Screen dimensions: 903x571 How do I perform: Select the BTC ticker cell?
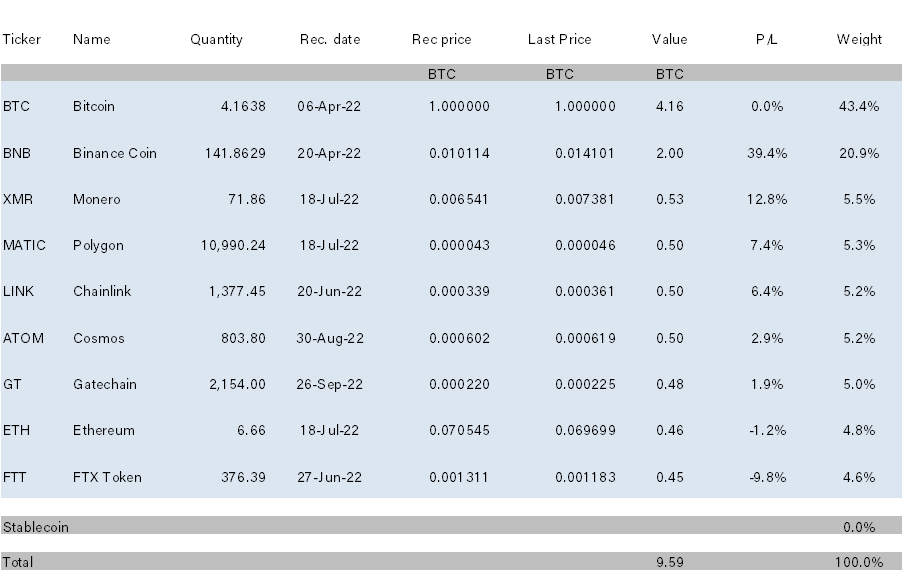pyautogui.click(x=16, y=106)
